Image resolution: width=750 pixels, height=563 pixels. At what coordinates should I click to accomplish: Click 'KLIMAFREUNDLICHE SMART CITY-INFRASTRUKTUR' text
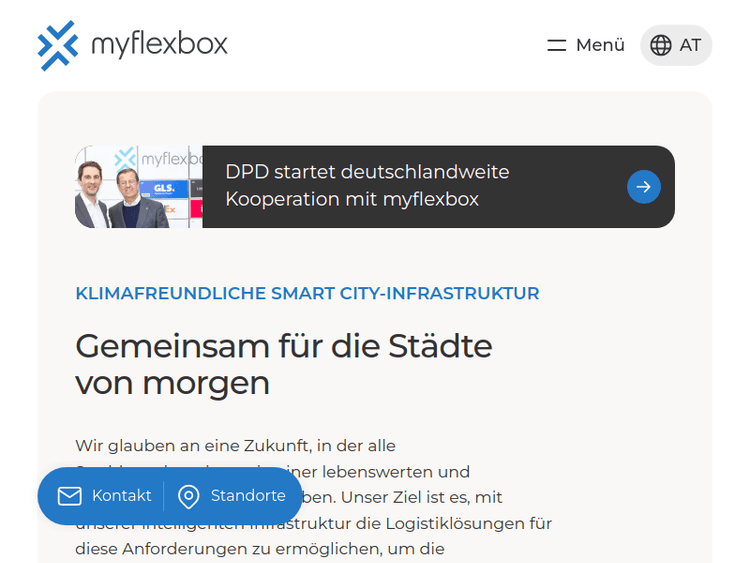click(307, 293)
